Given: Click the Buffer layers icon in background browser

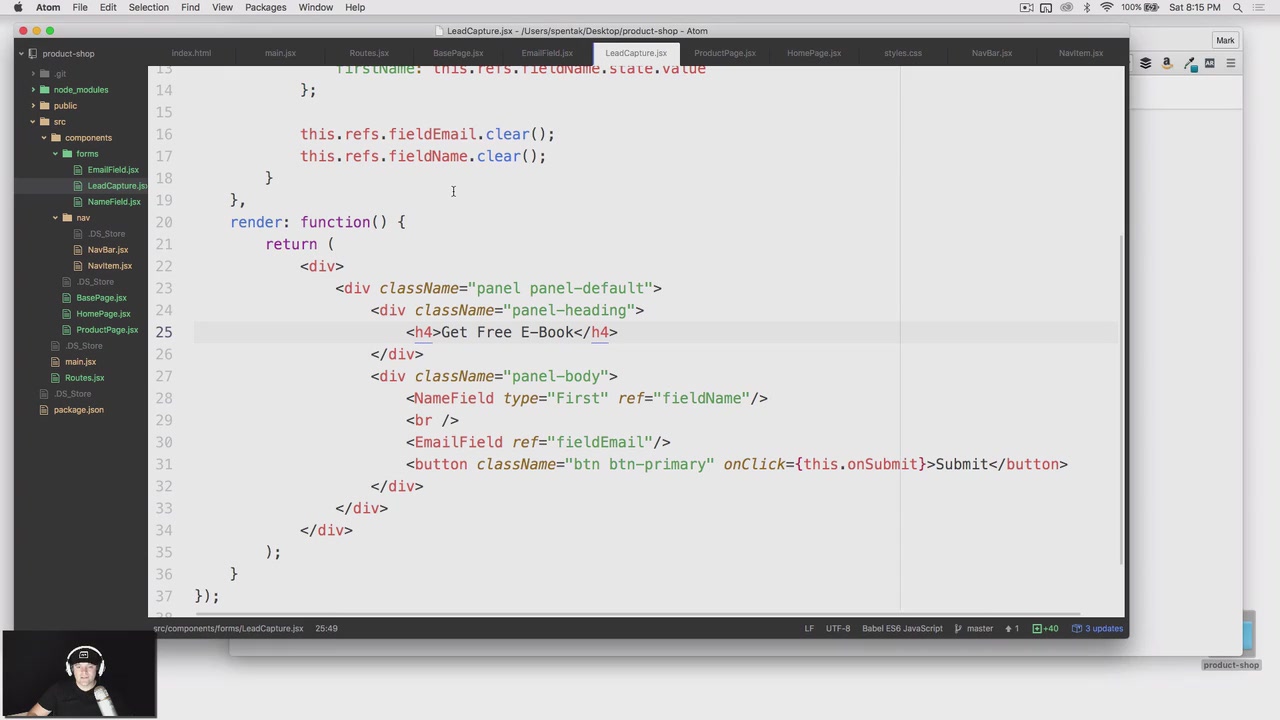Looking at the screenshot, I should coord(1145,64).
